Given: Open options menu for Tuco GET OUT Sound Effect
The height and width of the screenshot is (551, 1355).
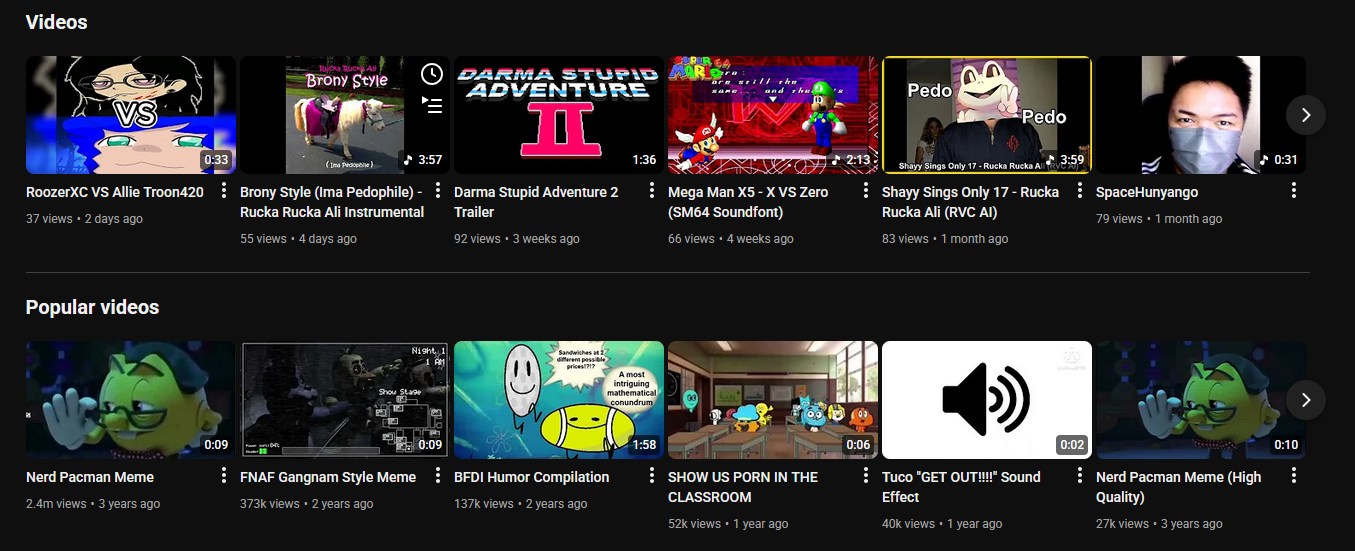Looking at the screenshot, I should (x=1079, y=475).
